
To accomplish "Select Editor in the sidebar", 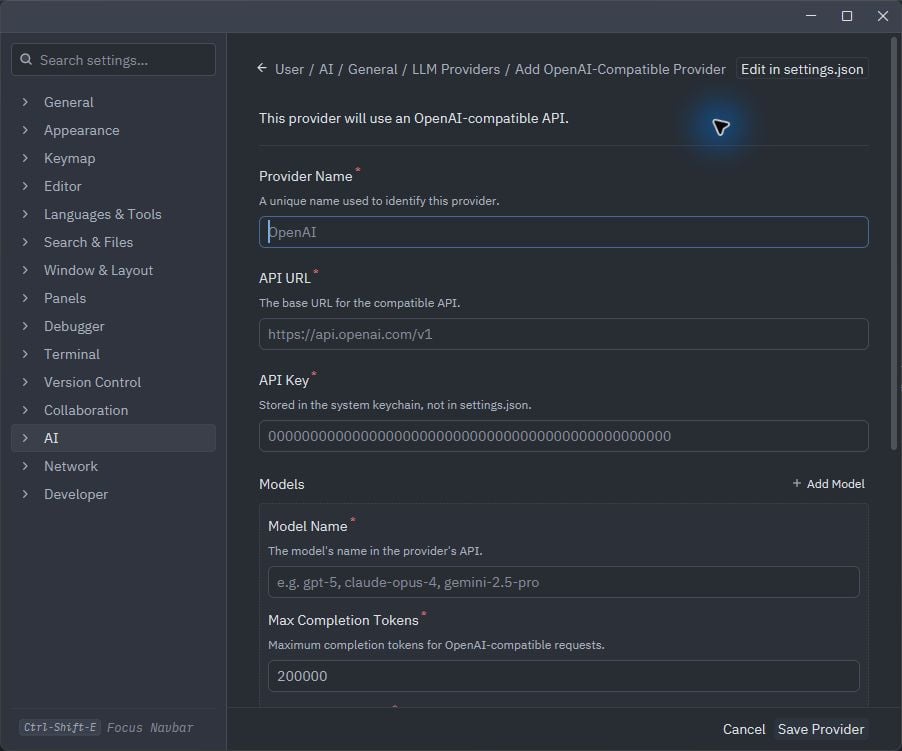I will [113, 186].
